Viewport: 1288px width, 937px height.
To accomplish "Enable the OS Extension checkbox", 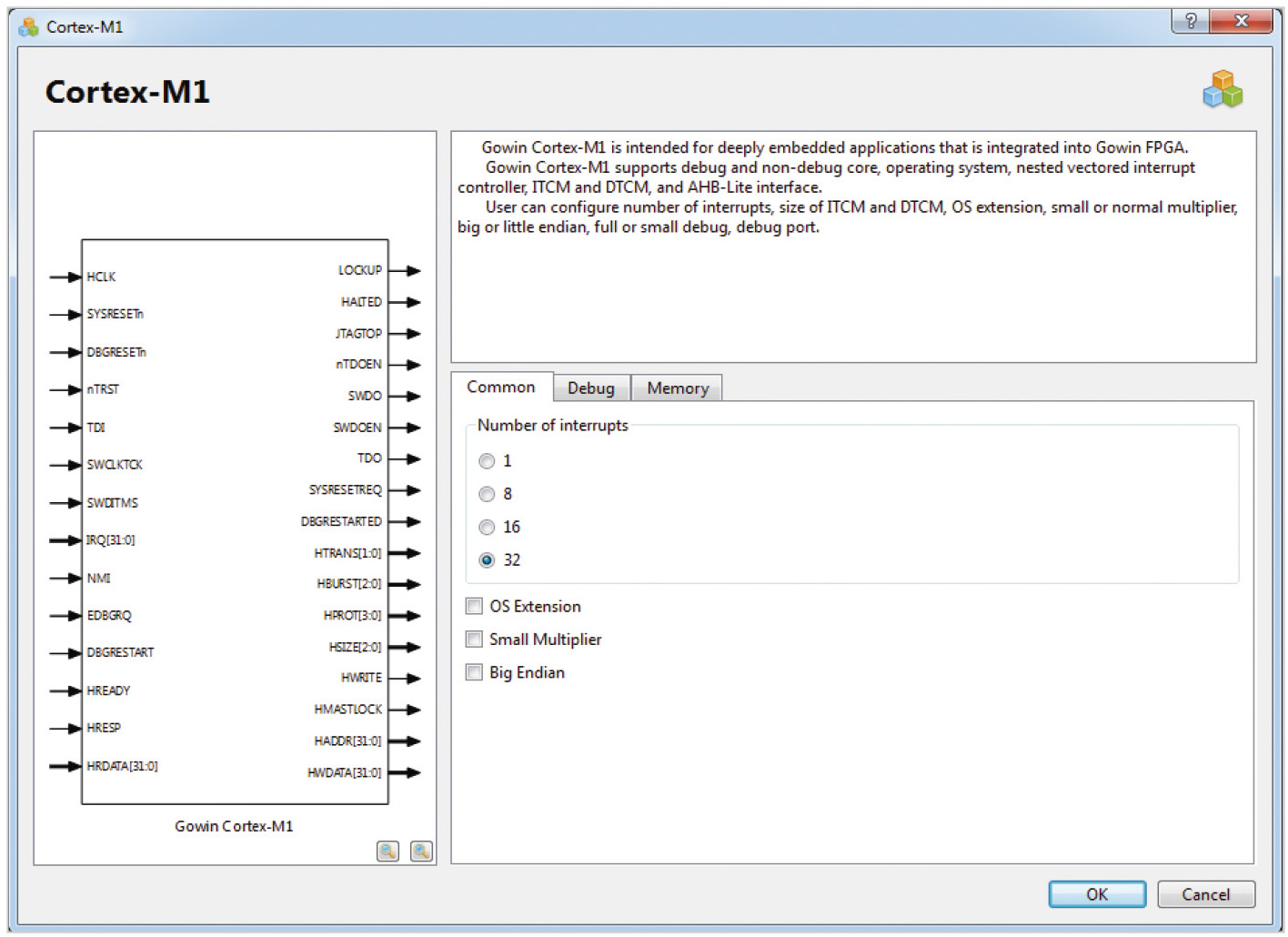I will pos(475,607).
